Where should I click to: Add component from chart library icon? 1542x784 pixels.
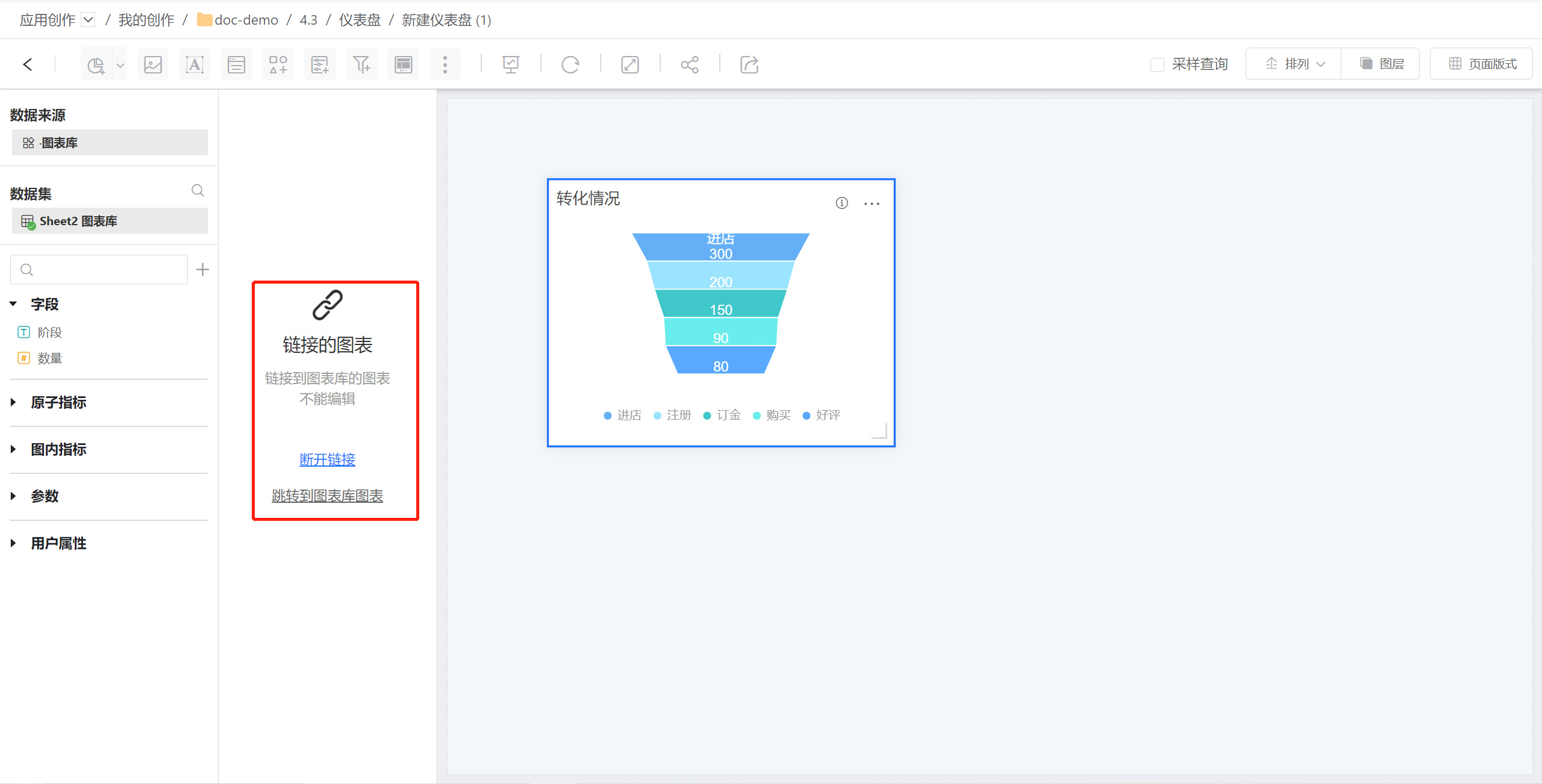point(278,64)
